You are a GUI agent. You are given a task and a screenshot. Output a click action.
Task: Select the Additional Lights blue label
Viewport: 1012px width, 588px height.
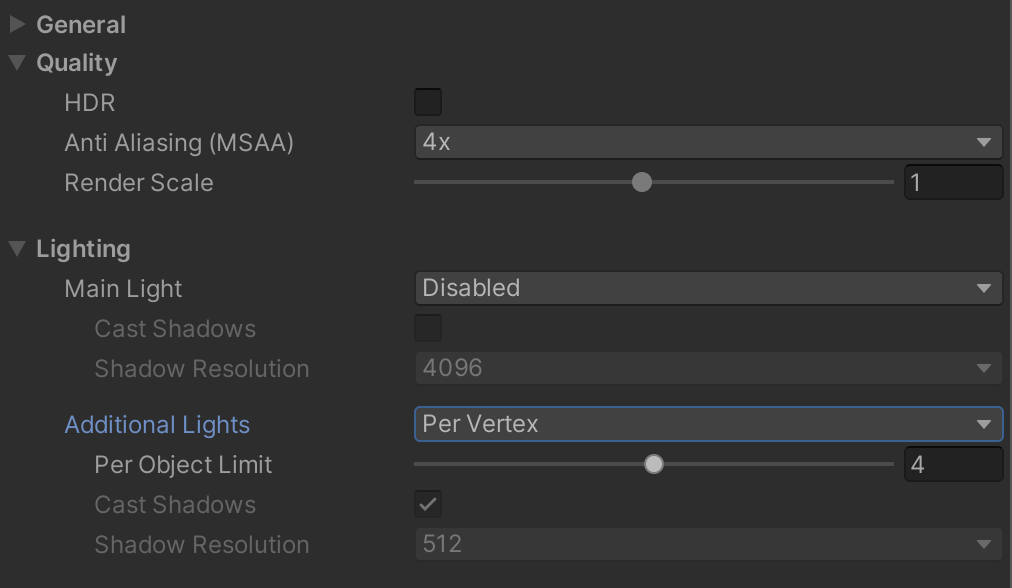(157, 424)
